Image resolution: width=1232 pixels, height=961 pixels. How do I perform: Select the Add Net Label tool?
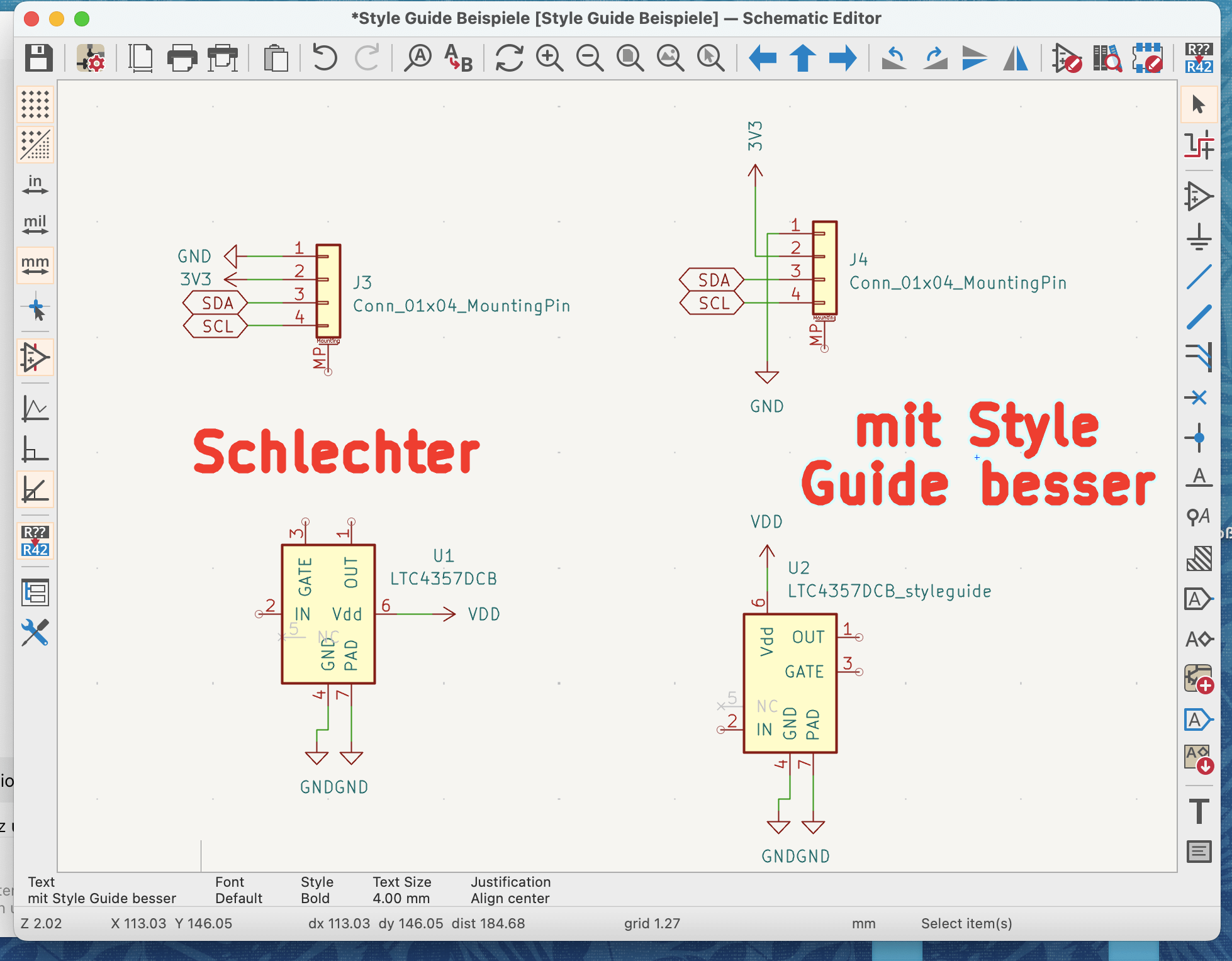tap(1199, 477)
